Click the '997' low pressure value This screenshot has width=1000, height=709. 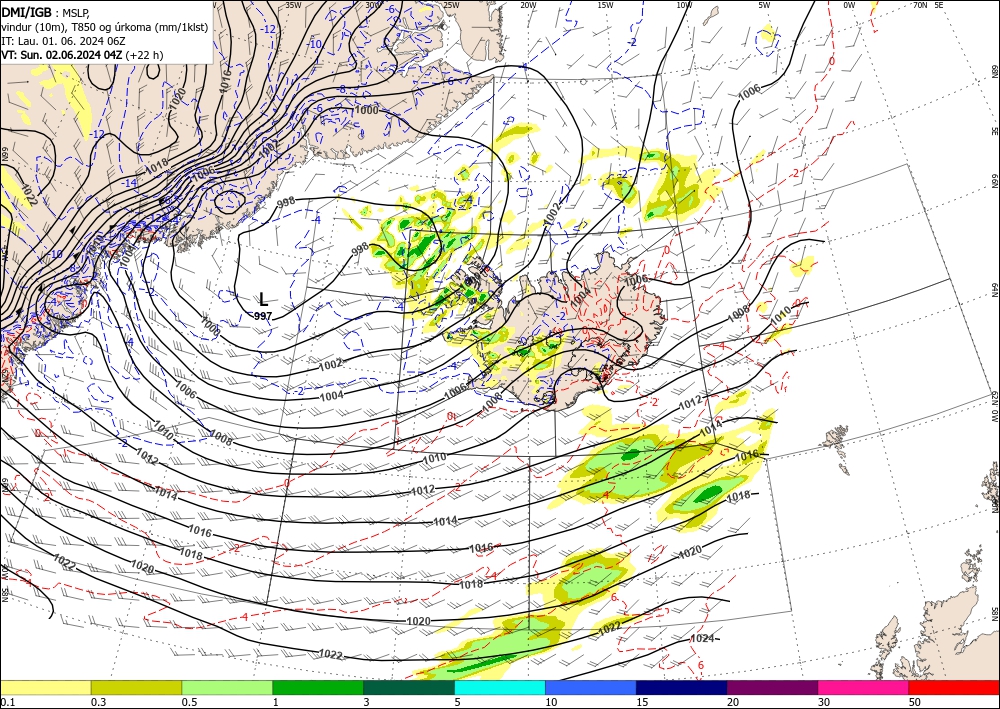click(x=263, y=316)
